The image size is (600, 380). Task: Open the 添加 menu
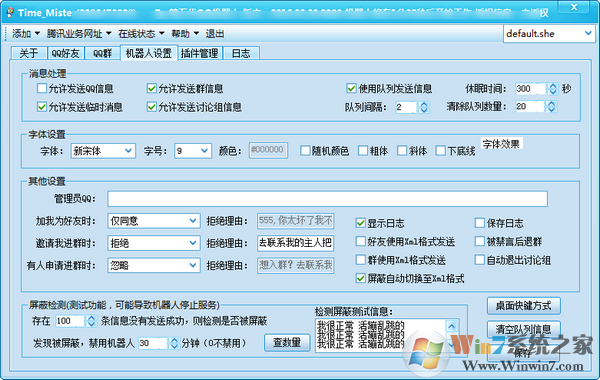click(26, 34)
